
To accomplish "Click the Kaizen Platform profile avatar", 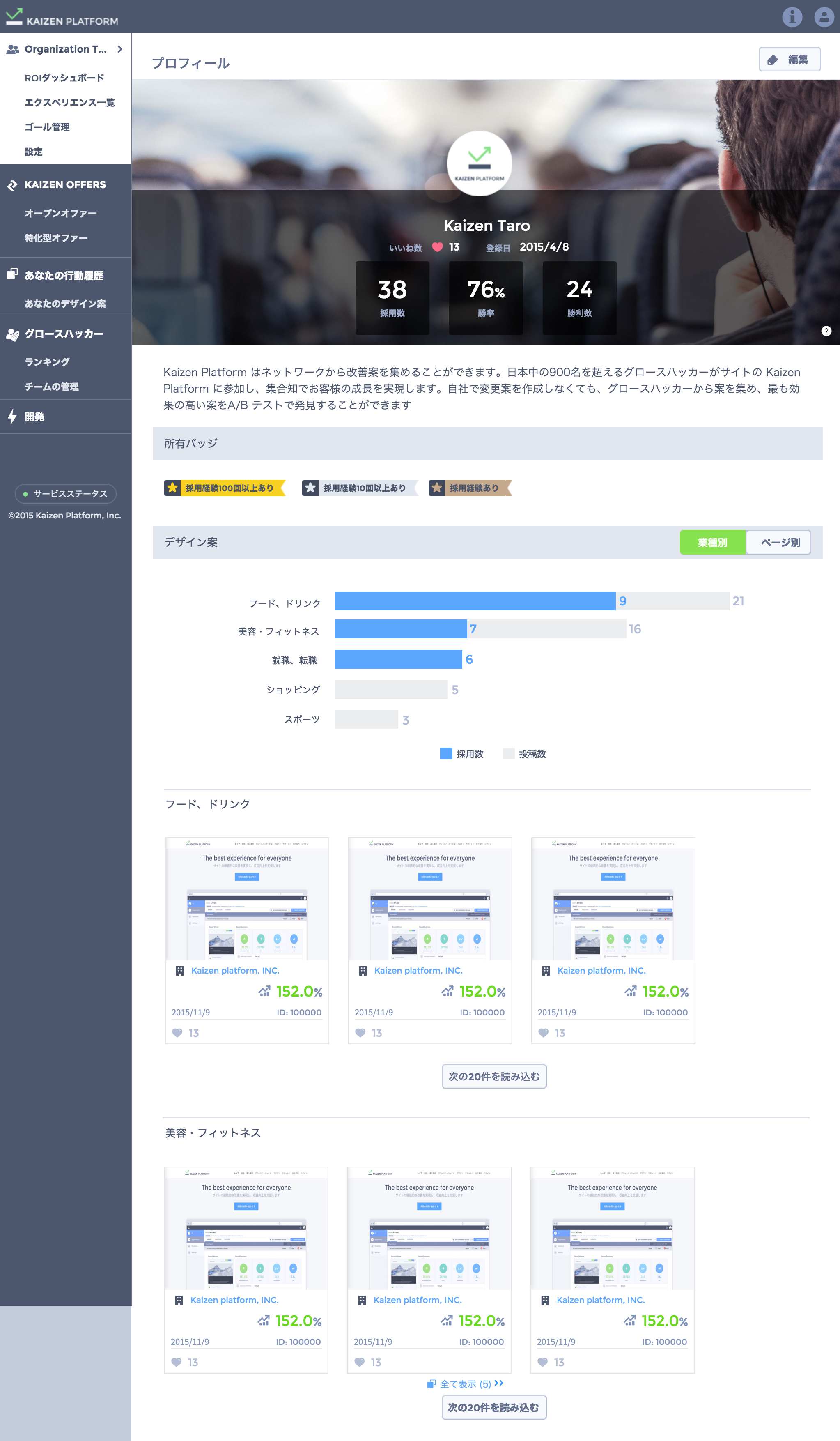I will (x=479, y=163).
